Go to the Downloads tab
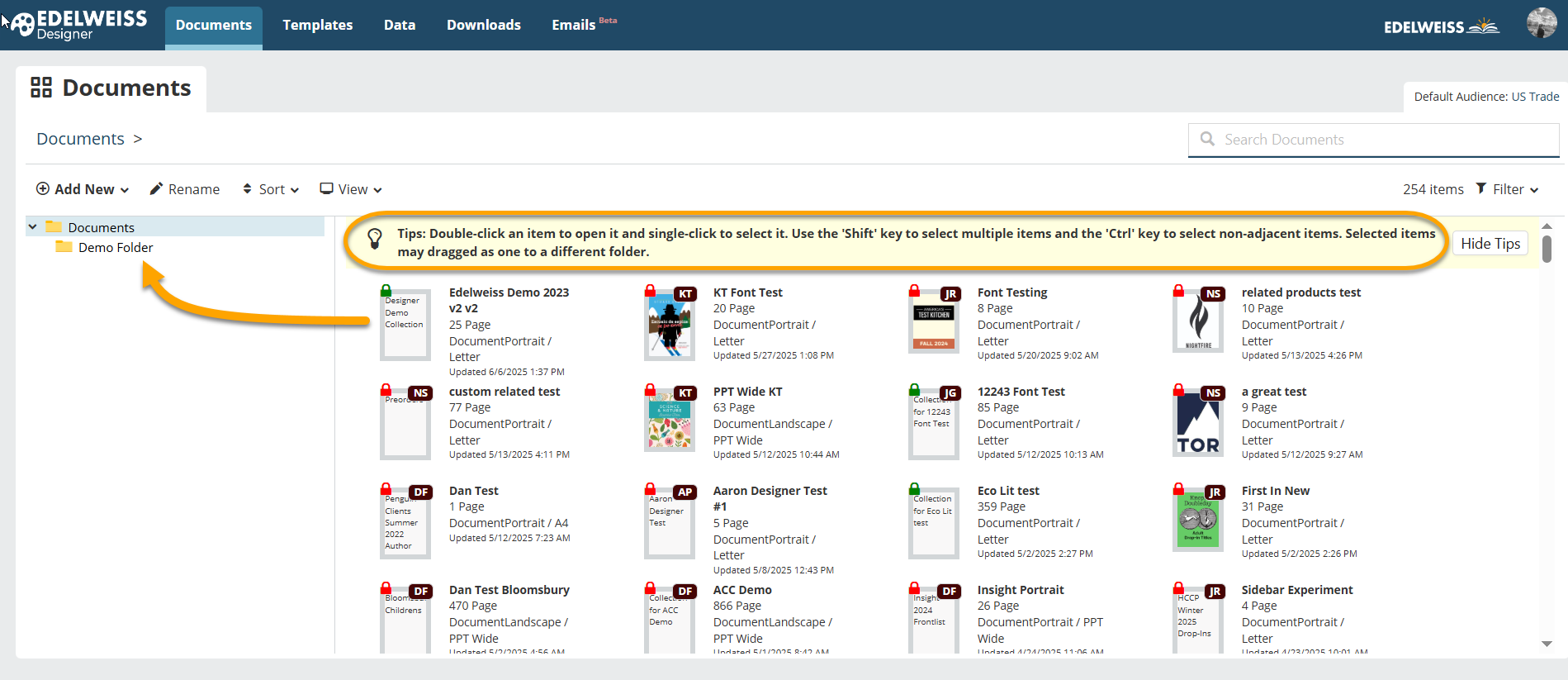Screen dimensions: 1568x680 (x=484, y=25)
